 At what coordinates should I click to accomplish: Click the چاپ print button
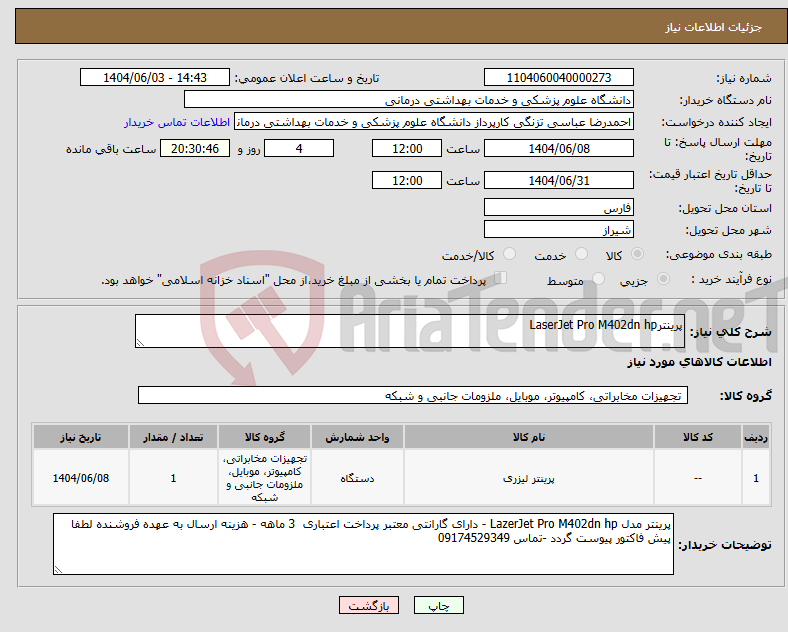(439, 605)
